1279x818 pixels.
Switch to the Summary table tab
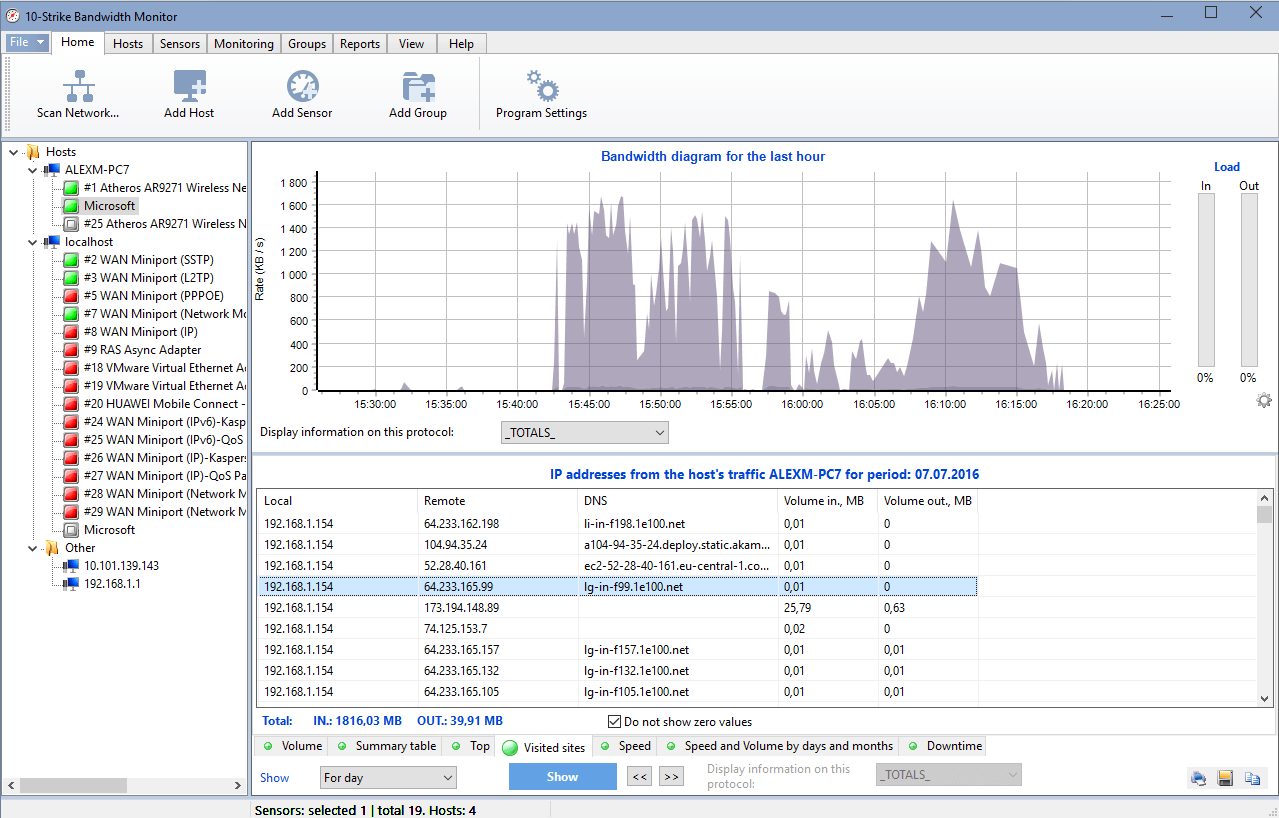[386, 746]
